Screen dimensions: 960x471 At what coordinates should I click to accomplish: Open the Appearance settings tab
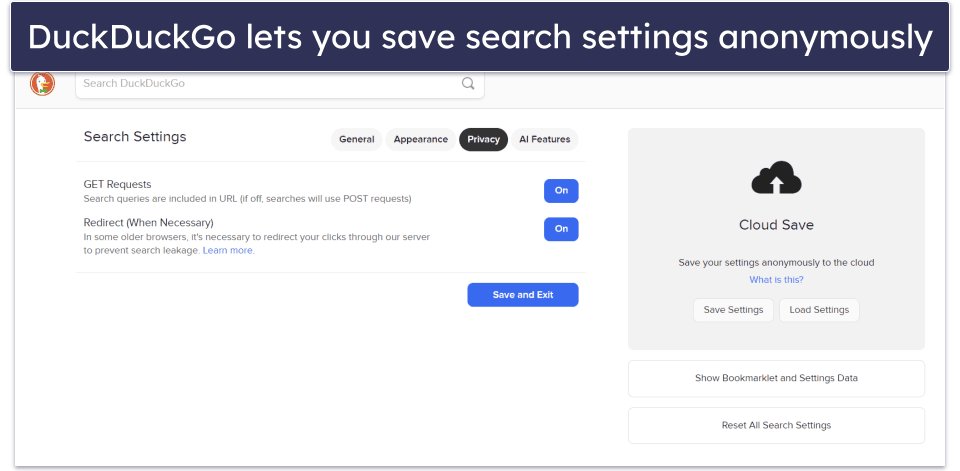(x=421, y=139)
